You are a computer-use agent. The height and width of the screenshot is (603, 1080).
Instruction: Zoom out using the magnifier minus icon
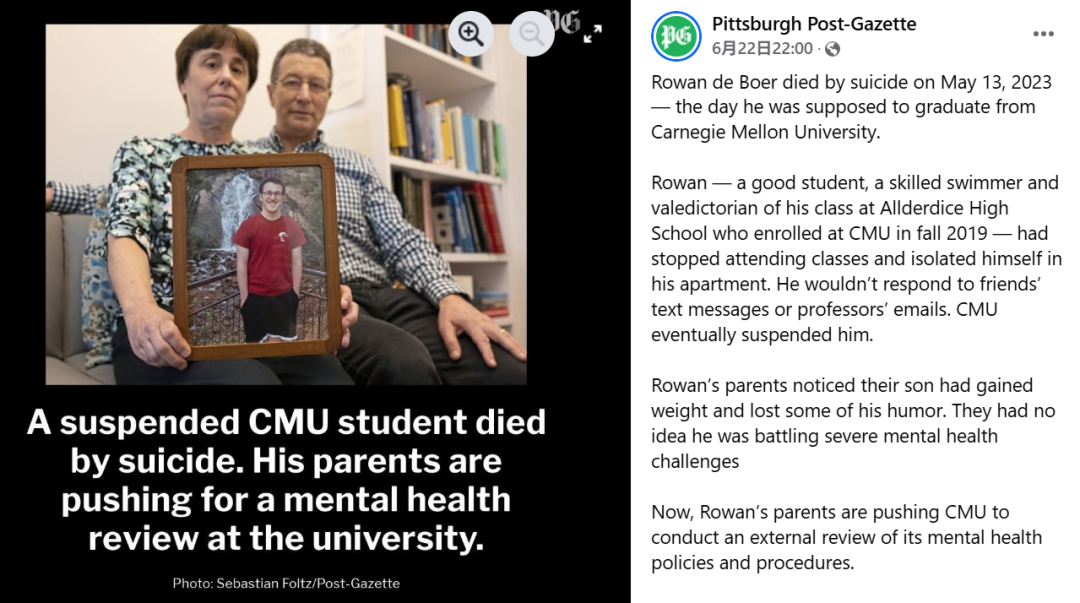tap(531, 33)
